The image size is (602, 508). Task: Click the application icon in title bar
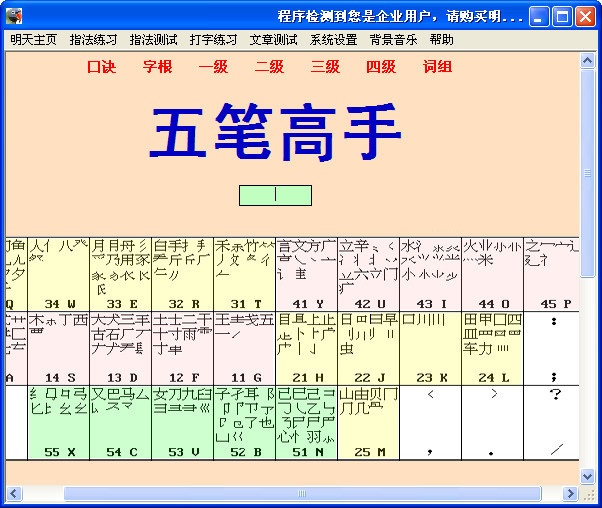[14, 17]
